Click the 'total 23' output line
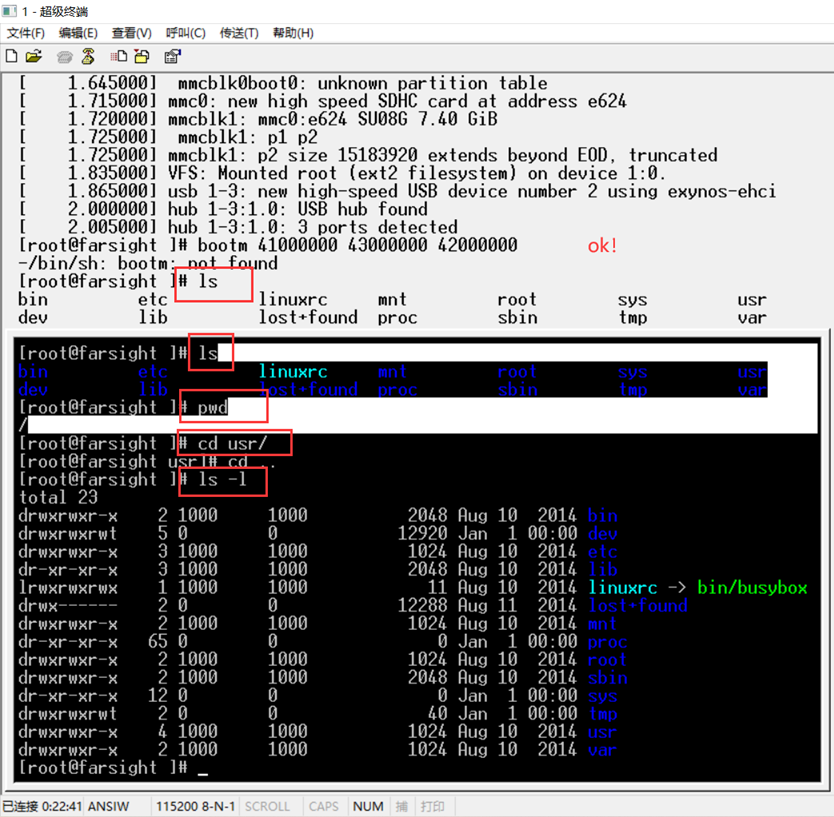The width and height of the screenshot is (834, 817). (58, 497)
